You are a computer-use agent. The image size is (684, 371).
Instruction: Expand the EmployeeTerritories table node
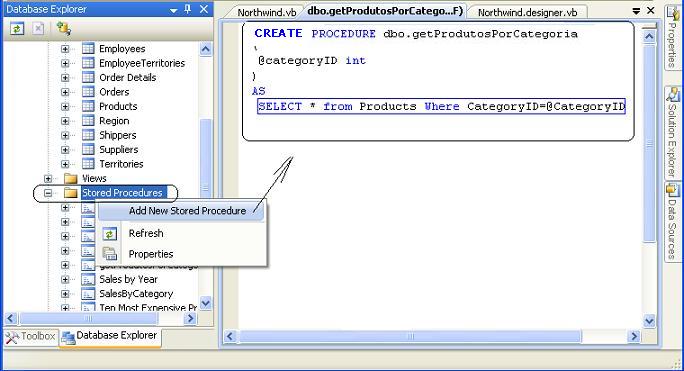coord(65,63)
